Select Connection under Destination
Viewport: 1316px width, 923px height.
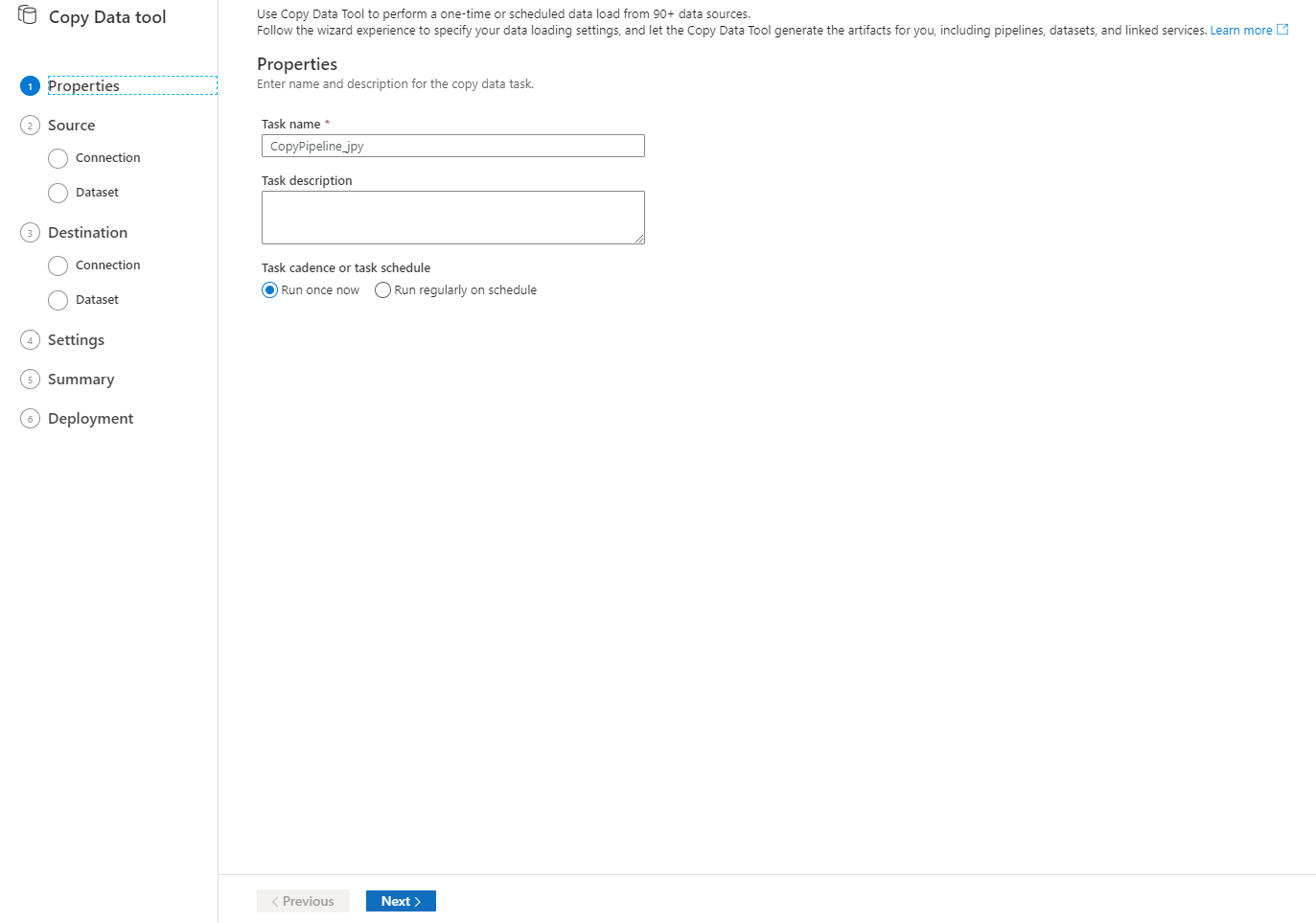point(107,265)
